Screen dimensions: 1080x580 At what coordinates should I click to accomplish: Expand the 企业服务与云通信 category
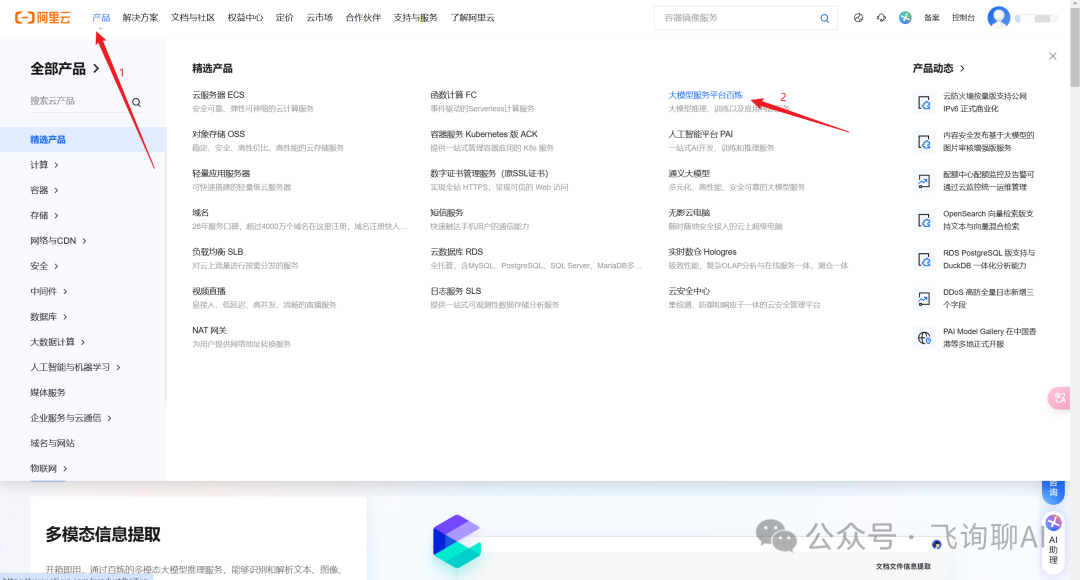click(70, 418)
